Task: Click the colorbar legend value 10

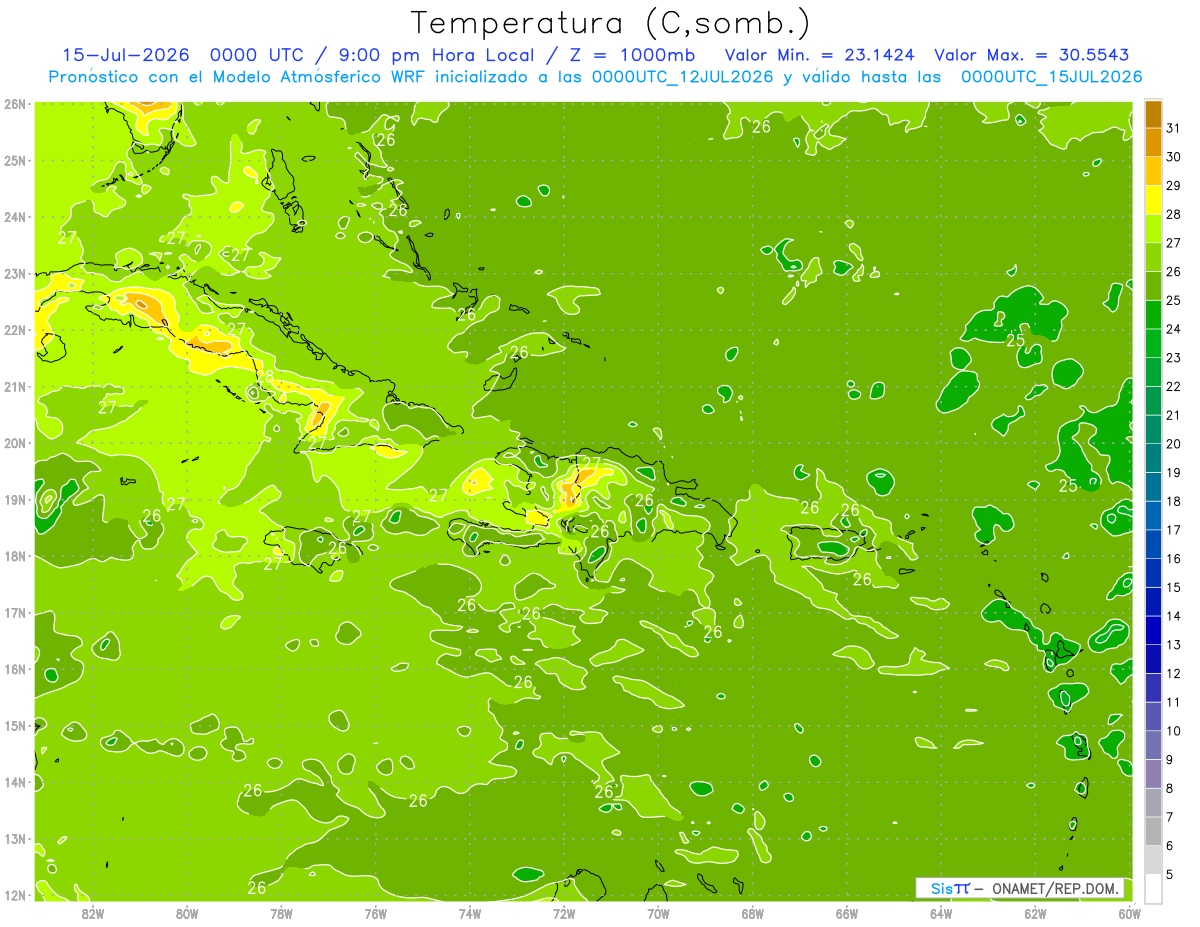Action: [1174, 731]
